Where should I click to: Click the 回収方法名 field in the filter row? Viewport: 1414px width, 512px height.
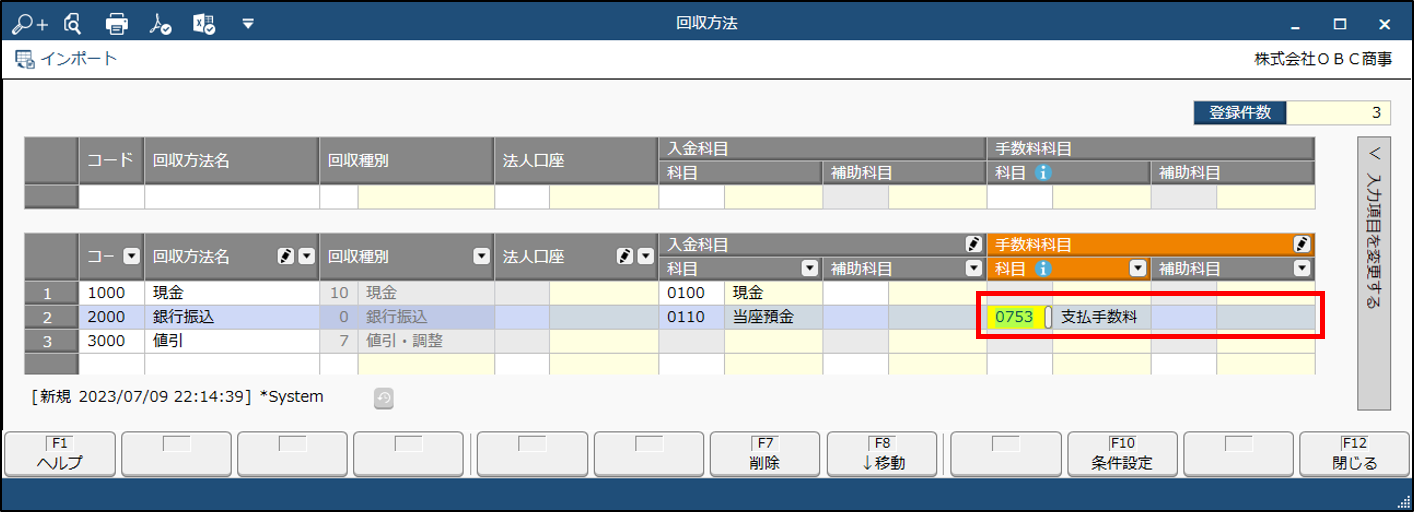(232, 196)
